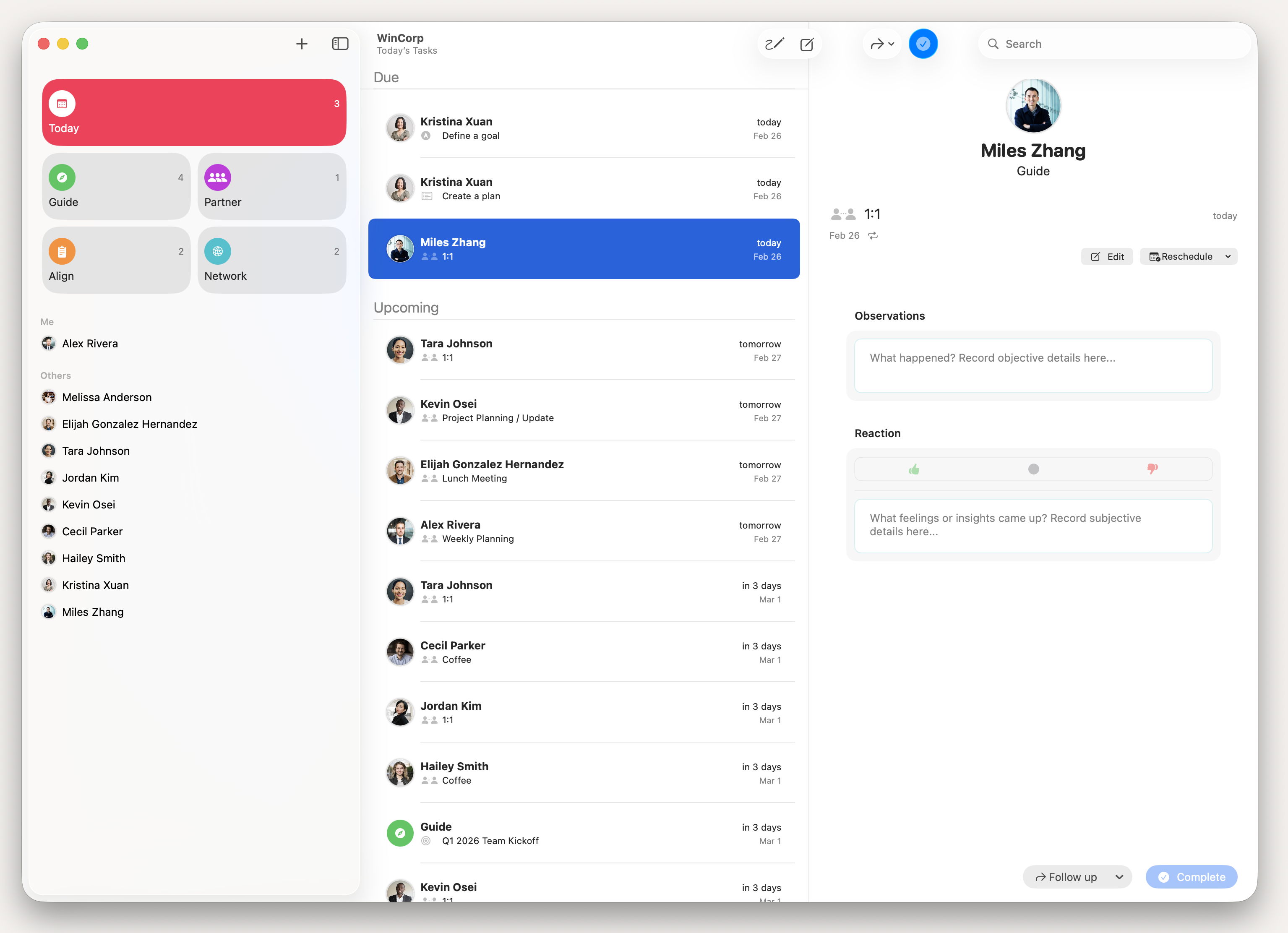This screenshot has height=933, width=1288.
Task: Open the Align category tile
Action: pyautogui.click(x=116, y=260)
